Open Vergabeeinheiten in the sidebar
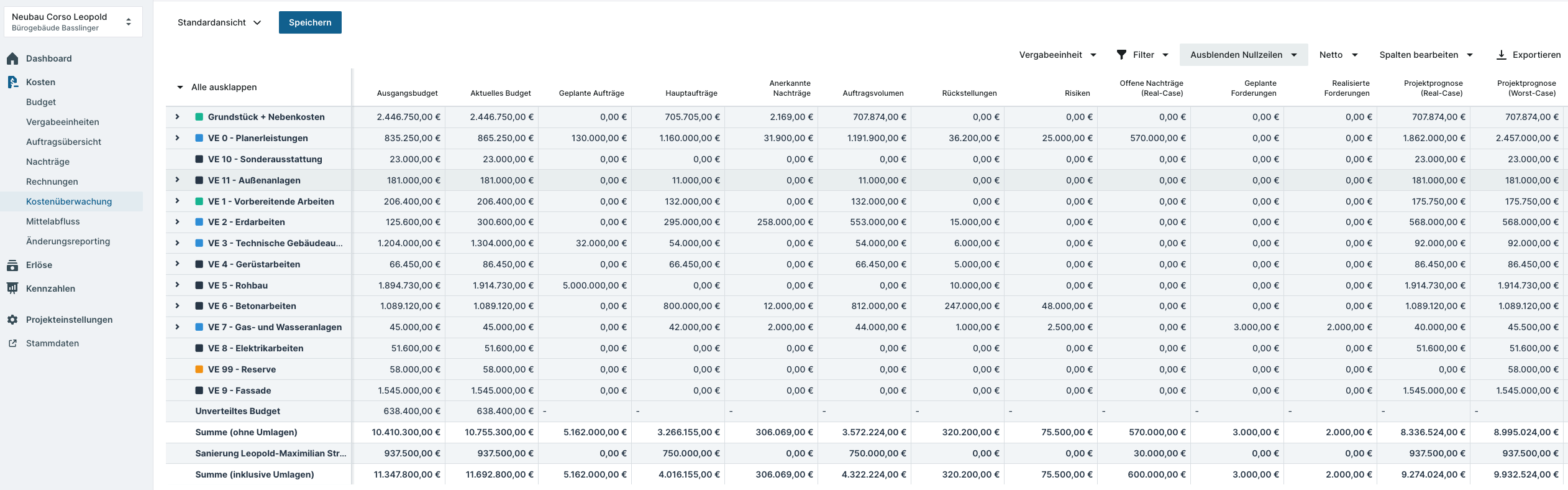 (63, 122)
